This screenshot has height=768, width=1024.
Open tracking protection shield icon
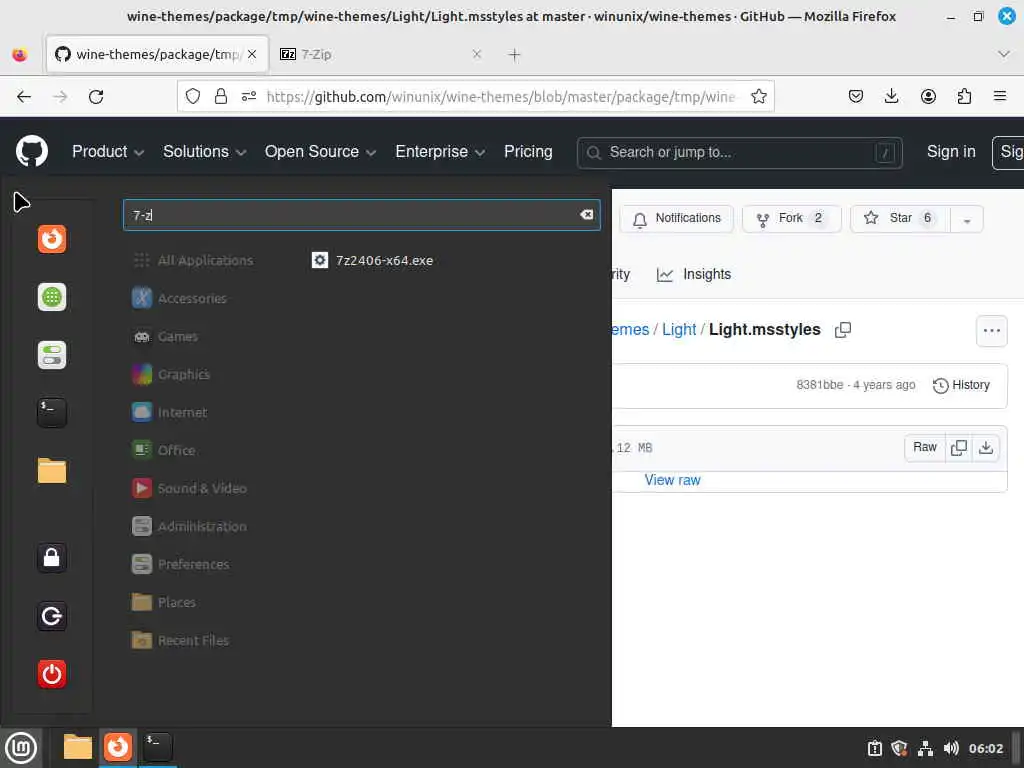[193, 97]
